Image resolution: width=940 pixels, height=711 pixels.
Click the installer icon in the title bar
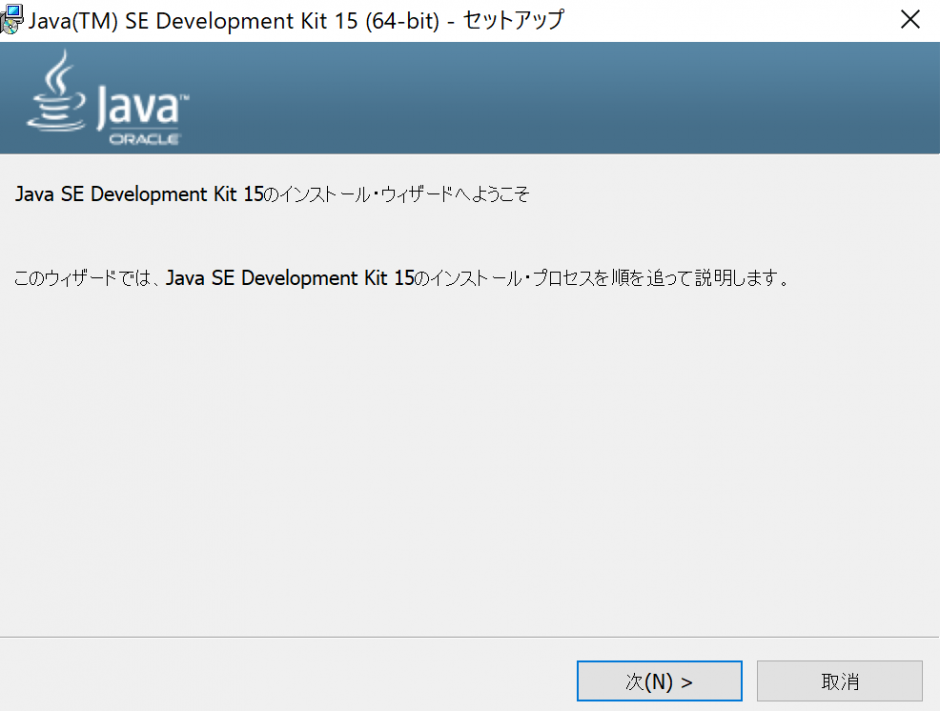[11, 19]
